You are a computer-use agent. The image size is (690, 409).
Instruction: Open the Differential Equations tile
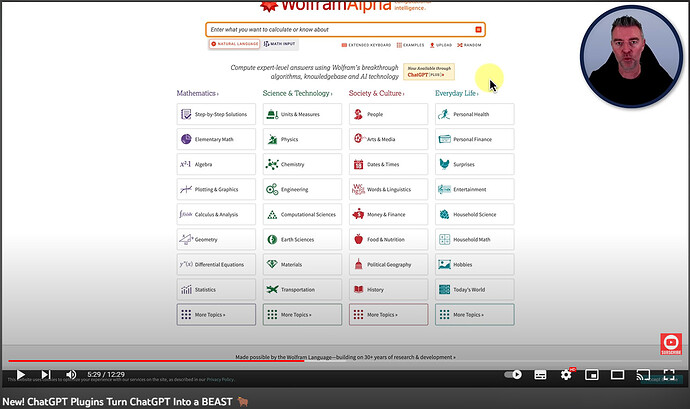click(x=216, y=265)
